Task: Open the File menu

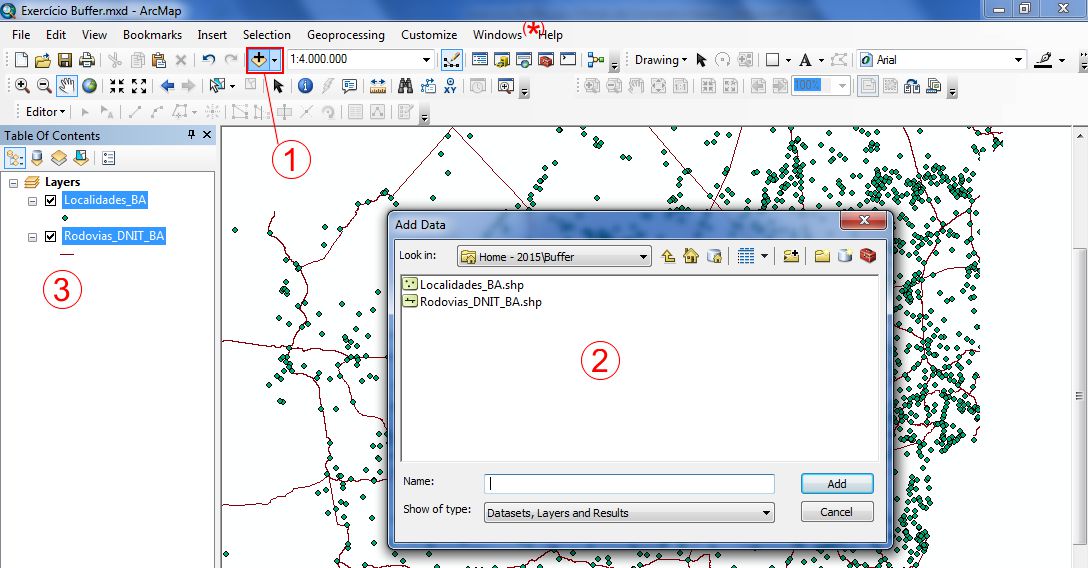Action: point(21,35)
